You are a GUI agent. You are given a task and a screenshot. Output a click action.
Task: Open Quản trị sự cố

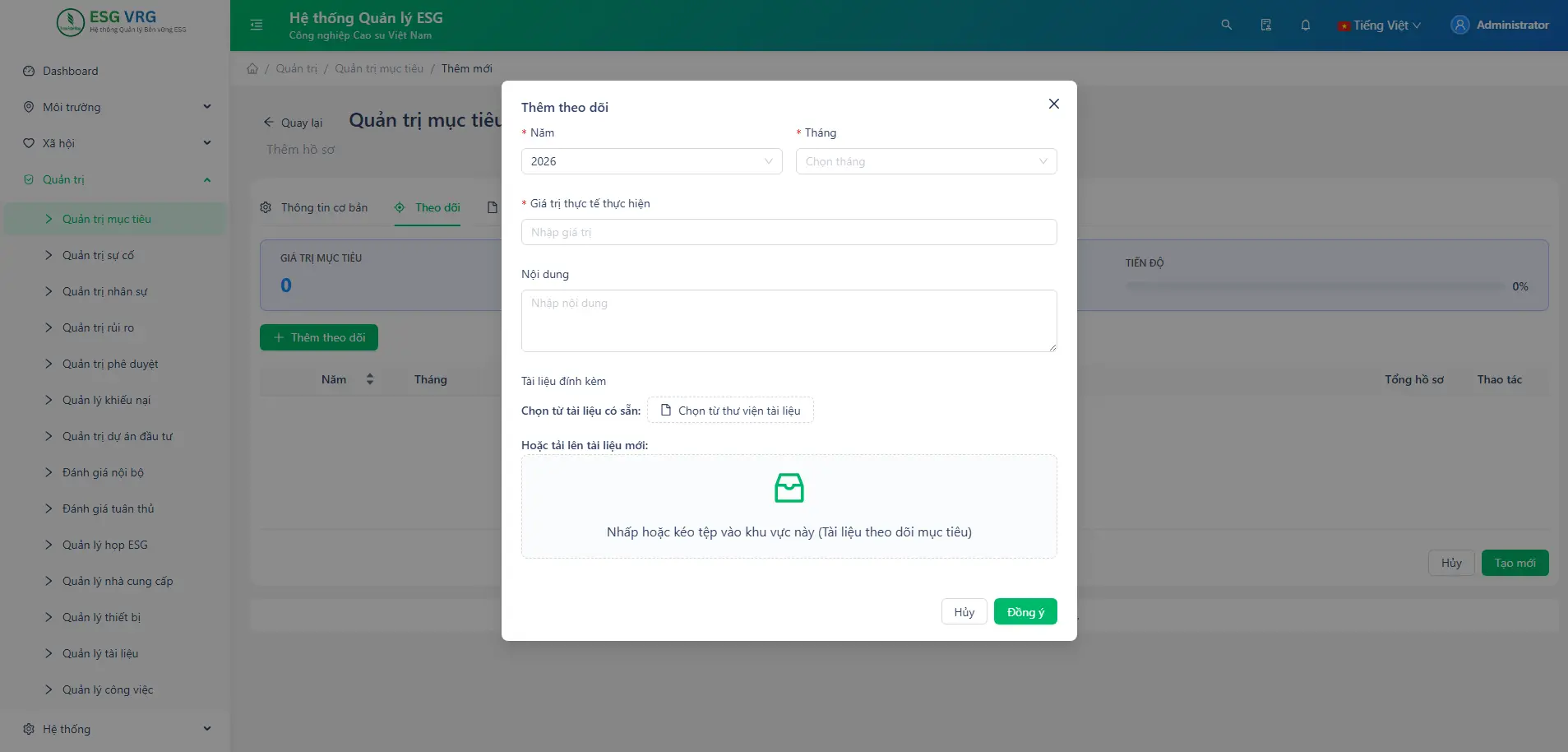[x=115, y=255]
